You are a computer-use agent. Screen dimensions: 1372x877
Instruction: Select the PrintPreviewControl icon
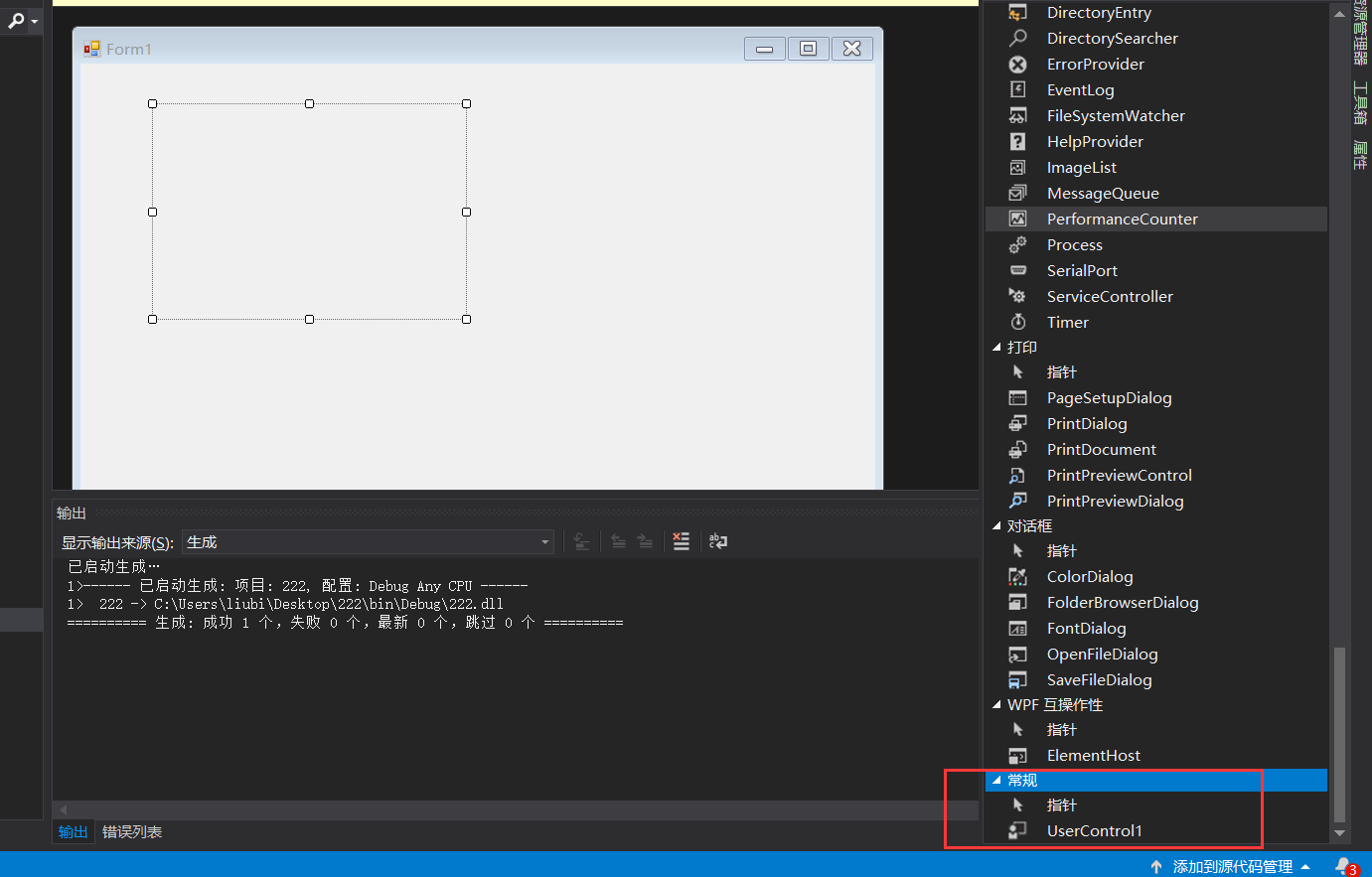pos(1017,476)
